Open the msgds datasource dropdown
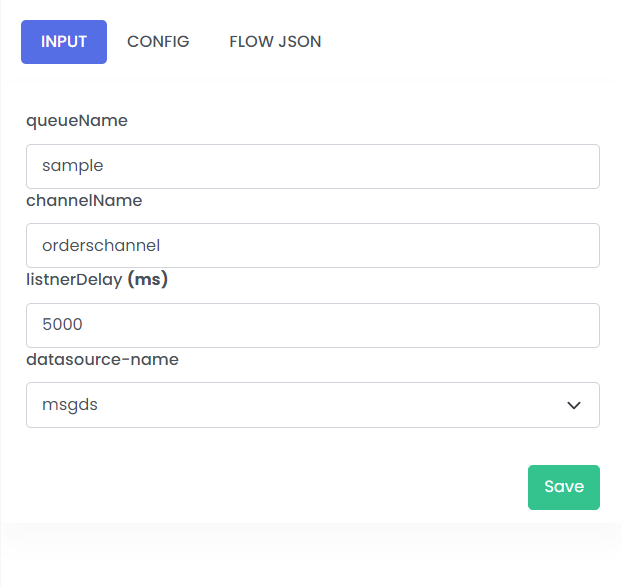 click(x=313, y=405)
